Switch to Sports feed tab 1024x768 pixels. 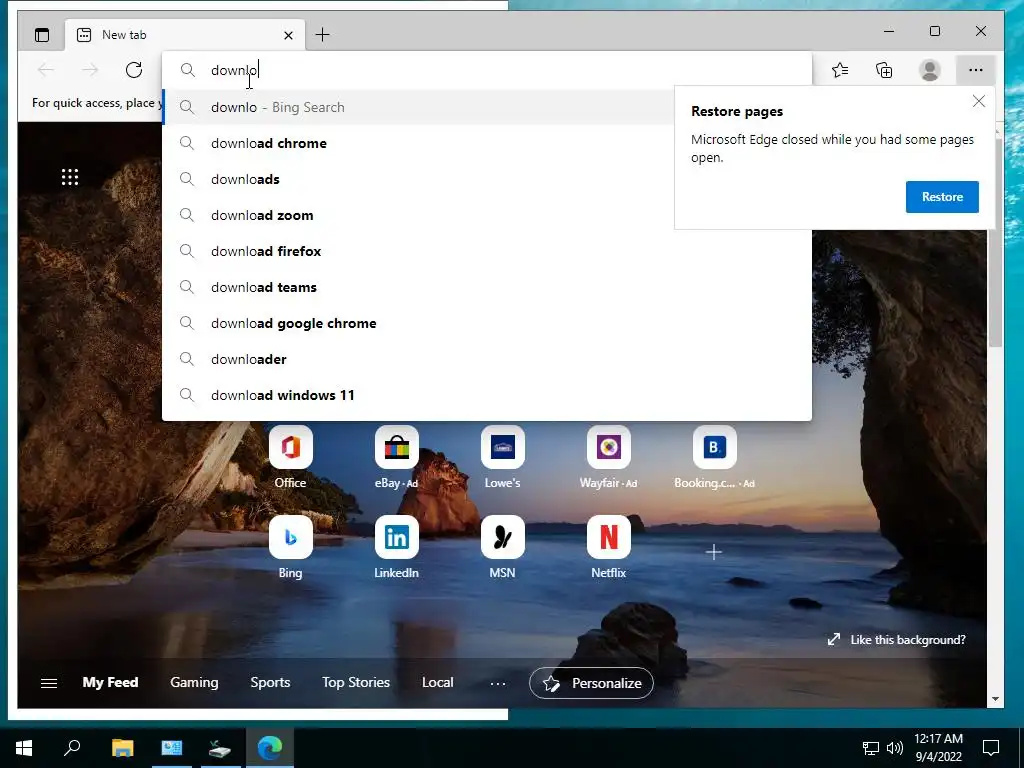click(x=270, y=682)
